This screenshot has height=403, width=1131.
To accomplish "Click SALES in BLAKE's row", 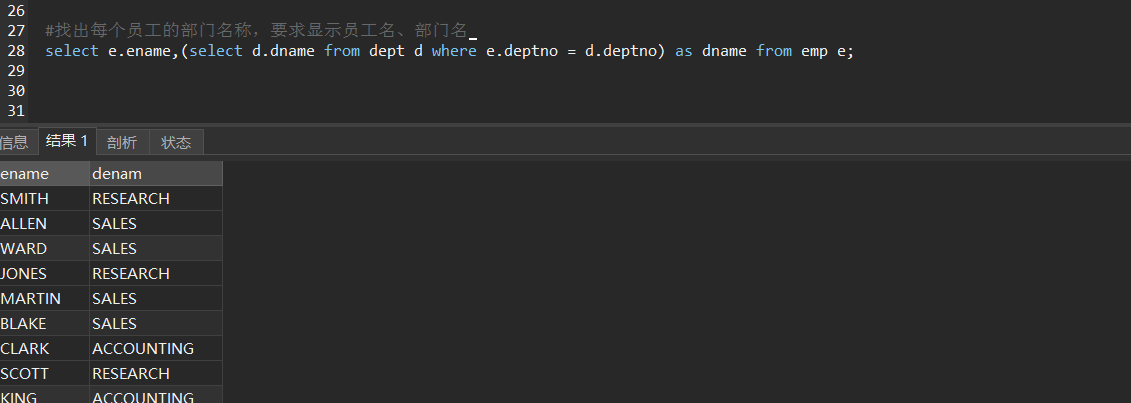I will (x=156, y=324).
